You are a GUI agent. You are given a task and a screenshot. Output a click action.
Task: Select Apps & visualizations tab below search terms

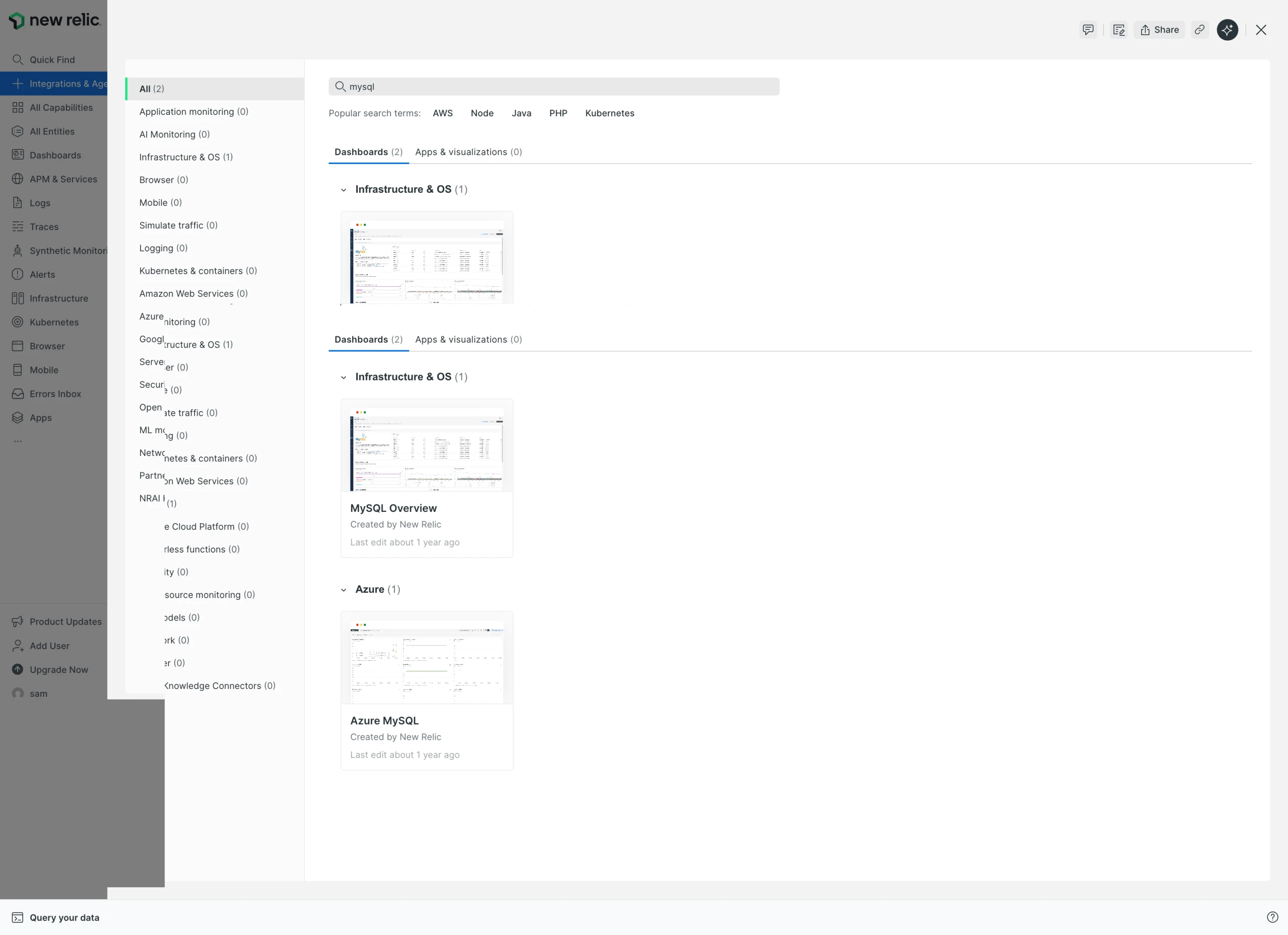tap(468, 151)
